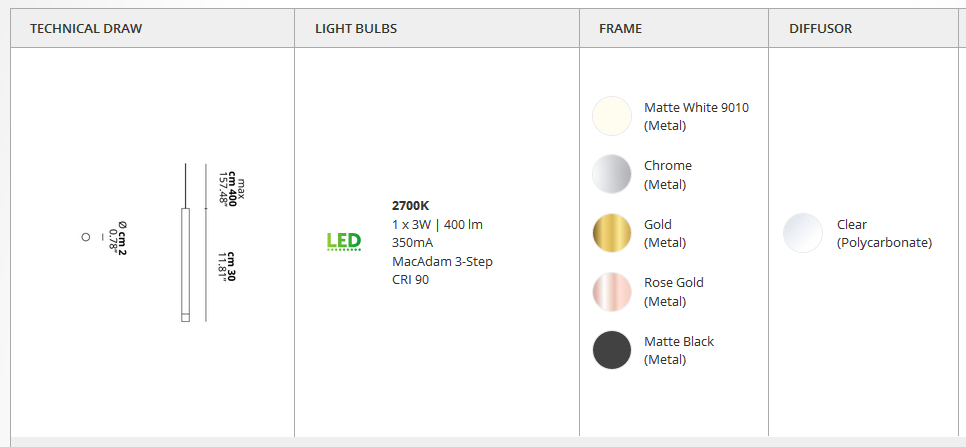The image size is (966, 447).
Task: Select the Clear polycarbonate diffusor swatch
Action: [x=803, y=233]
